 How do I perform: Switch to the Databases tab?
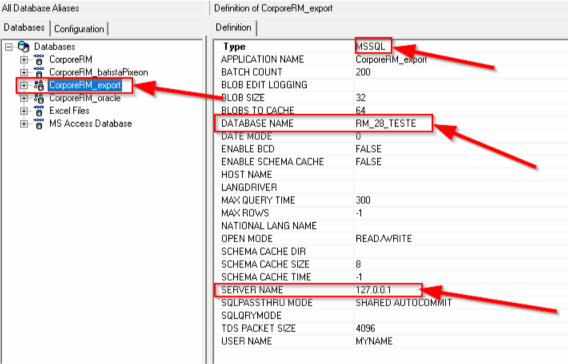coord(24,28)
